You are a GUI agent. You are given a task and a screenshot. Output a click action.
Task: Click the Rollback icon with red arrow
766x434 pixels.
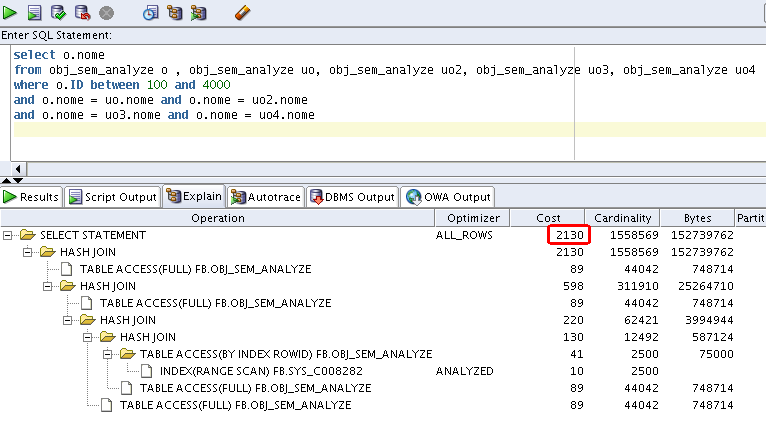coord(82,13)
